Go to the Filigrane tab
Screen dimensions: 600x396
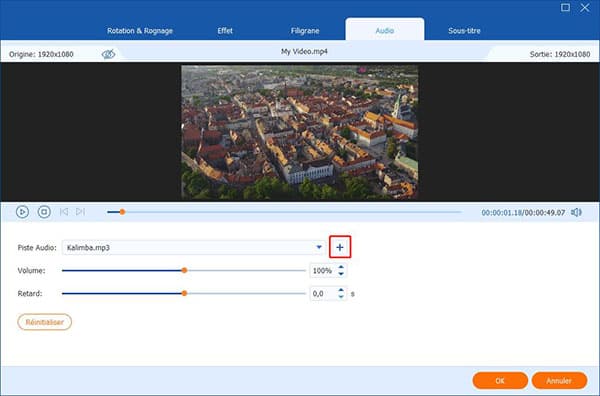pos(305,31)
